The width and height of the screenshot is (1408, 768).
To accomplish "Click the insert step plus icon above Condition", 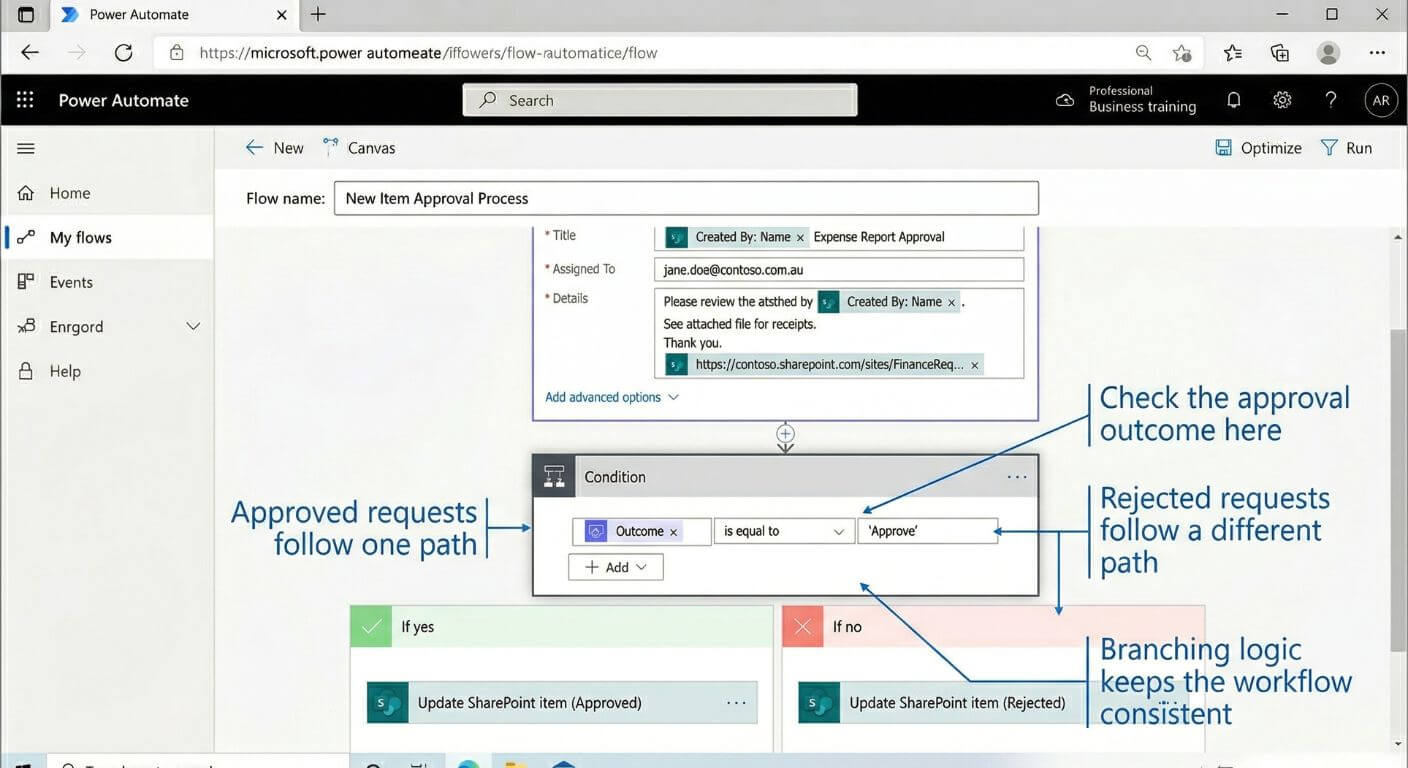I will [786, 434].
